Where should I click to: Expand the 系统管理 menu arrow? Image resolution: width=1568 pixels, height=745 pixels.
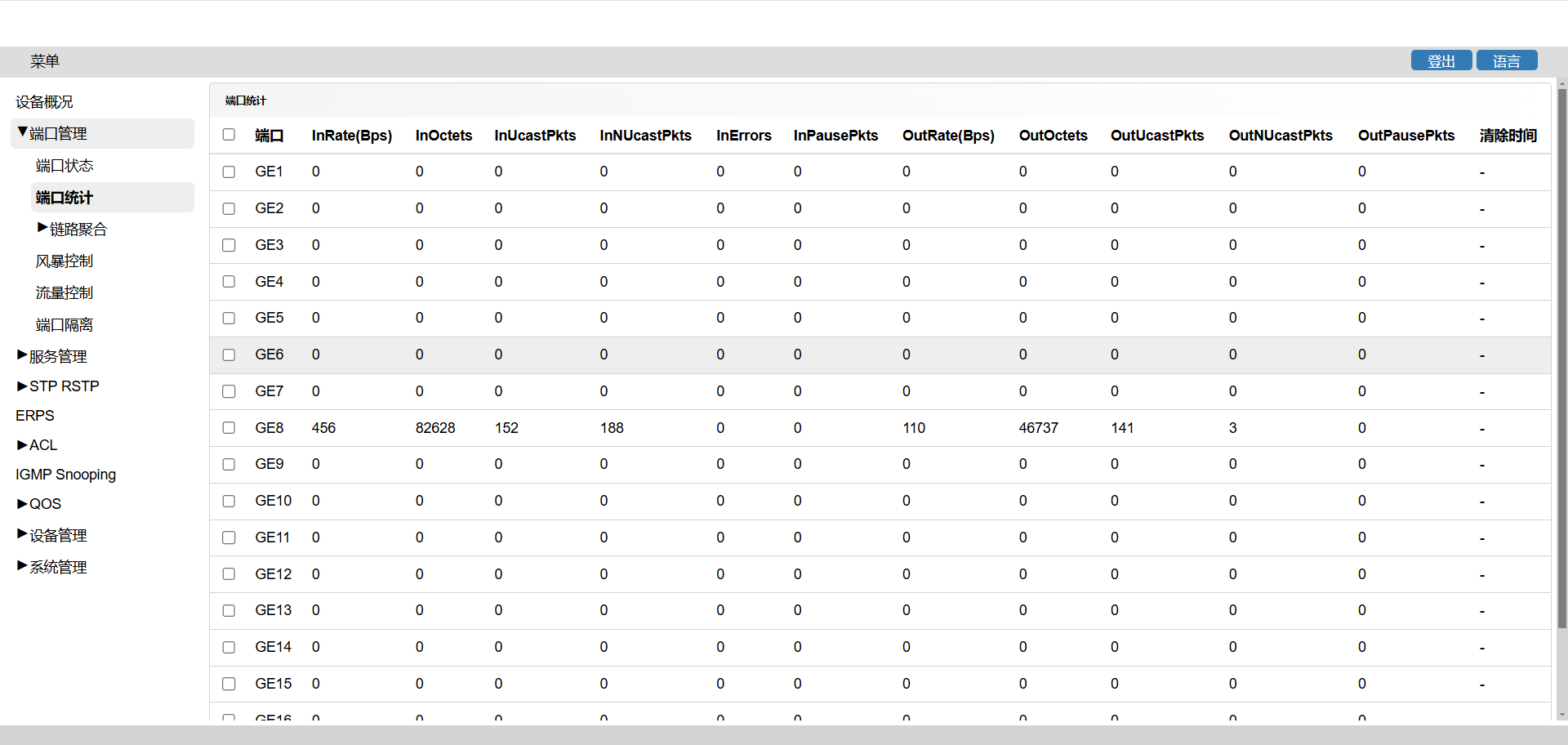pos(22,565)
